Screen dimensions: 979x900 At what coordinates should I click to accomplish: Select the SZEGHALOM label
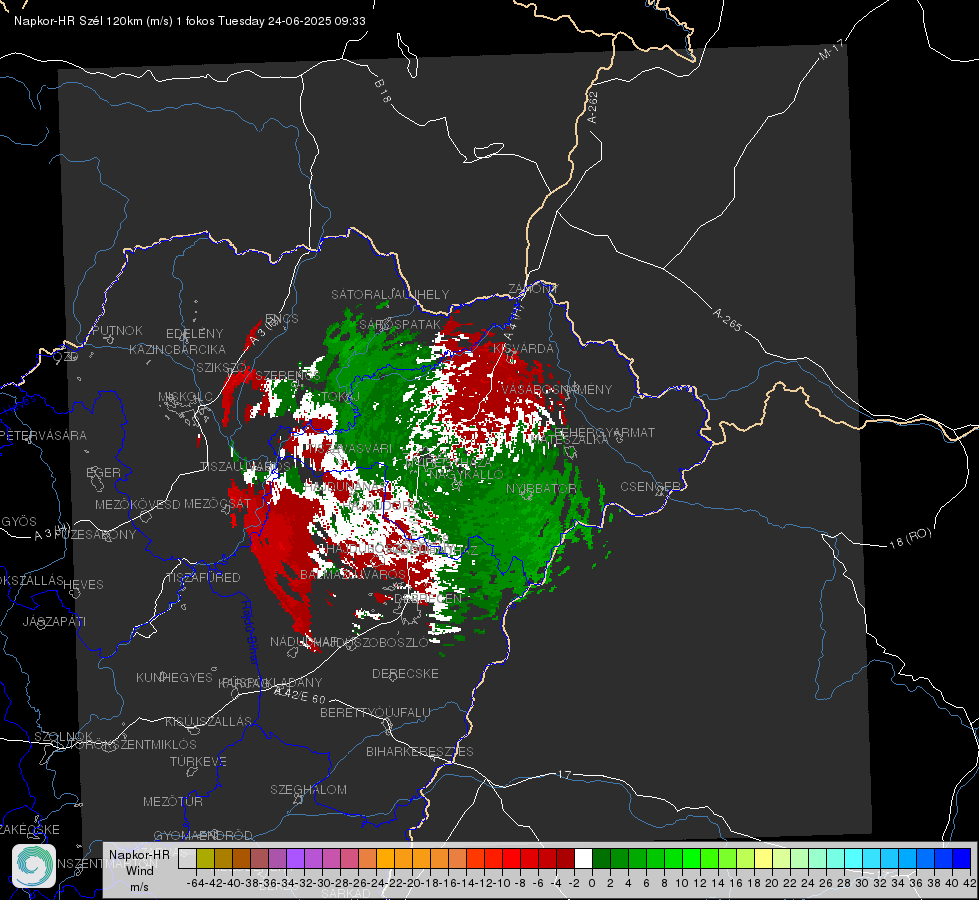point(308,789)
